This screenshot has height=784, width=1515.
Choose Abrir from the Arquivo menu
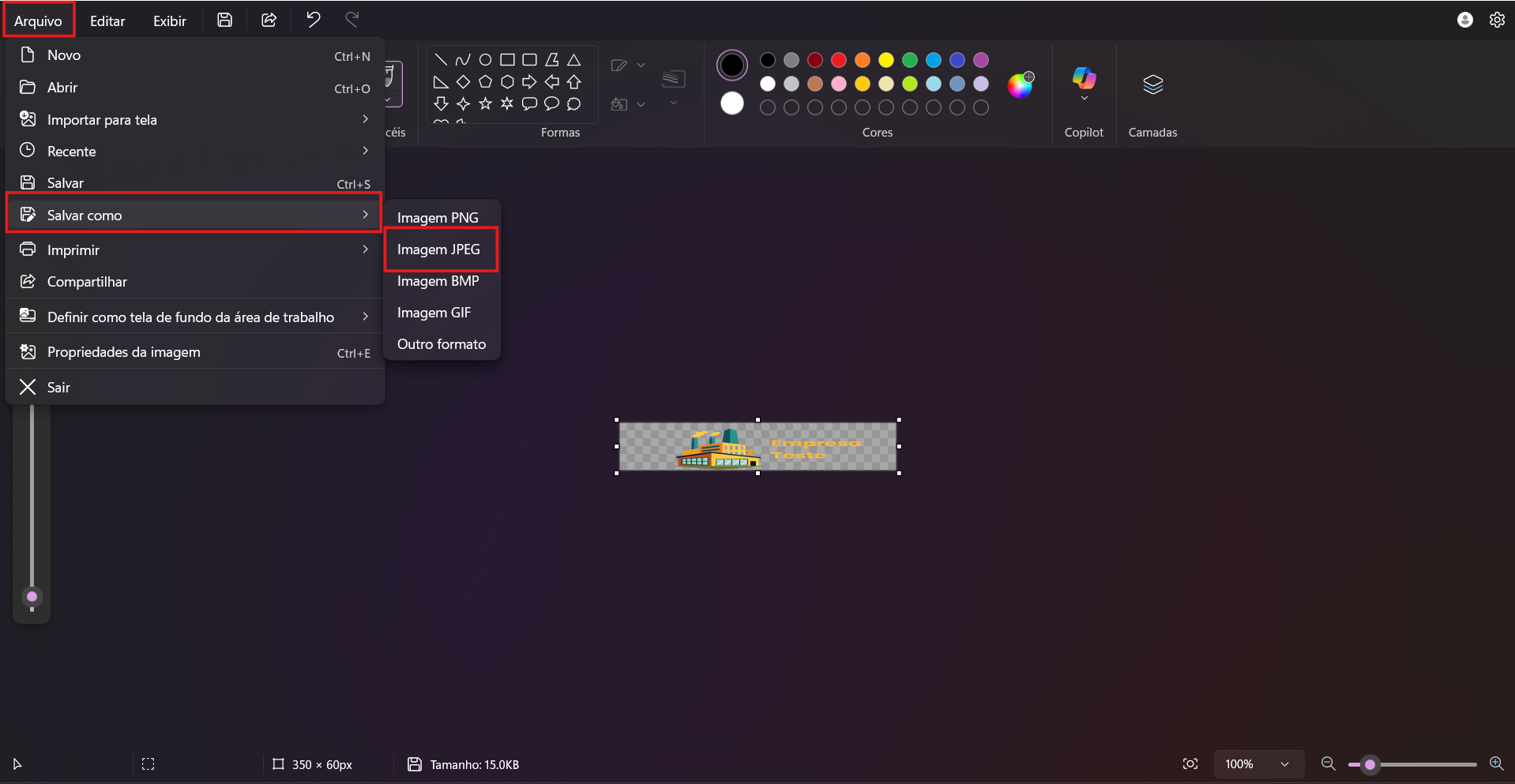195,88
